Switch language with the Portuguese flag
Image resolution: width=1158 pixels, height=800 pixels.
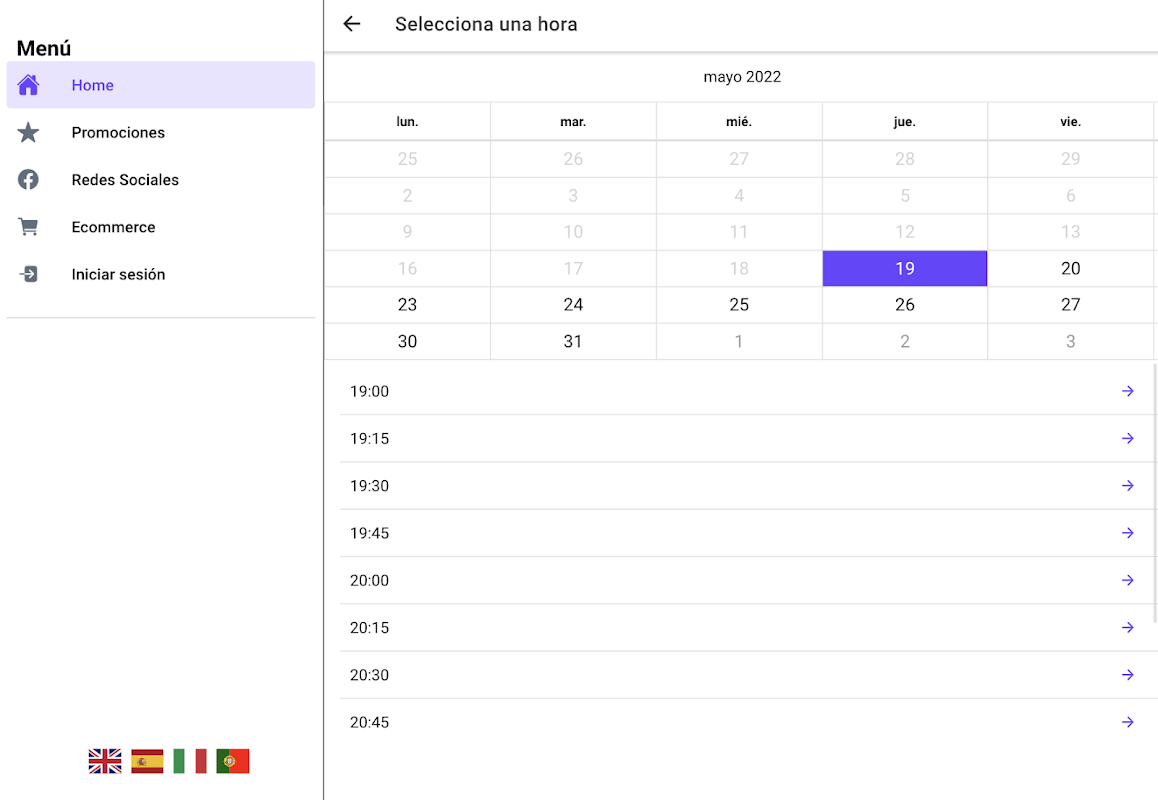point(233,761)
